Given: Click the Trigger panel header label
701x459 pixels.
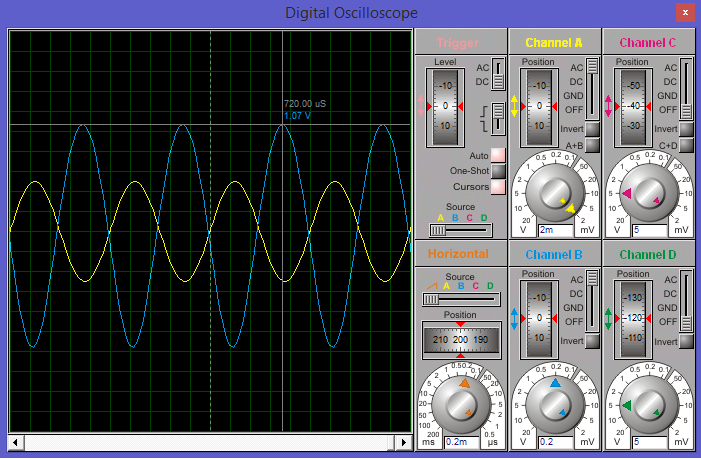Looking at the screenshot, I should (x=457, y=43).
